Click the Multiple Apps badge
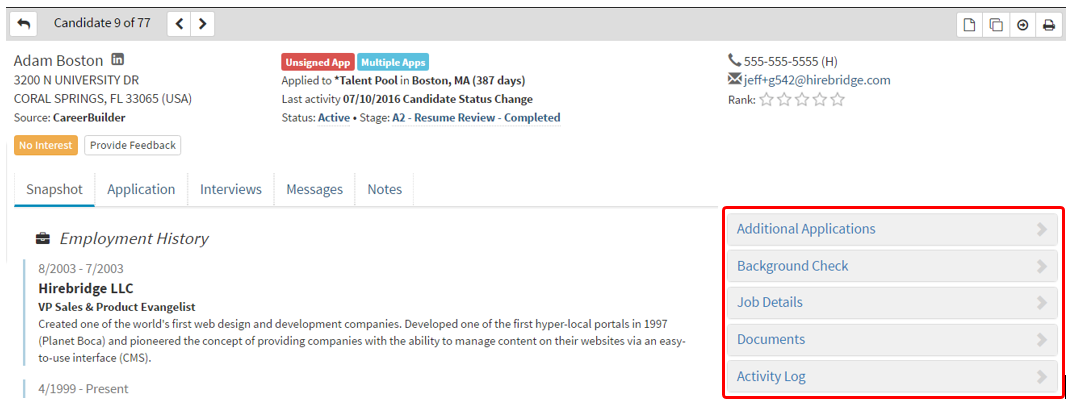Image resolution: width=1077 pixels, height=406 pixels. click(x=392, y=62)
